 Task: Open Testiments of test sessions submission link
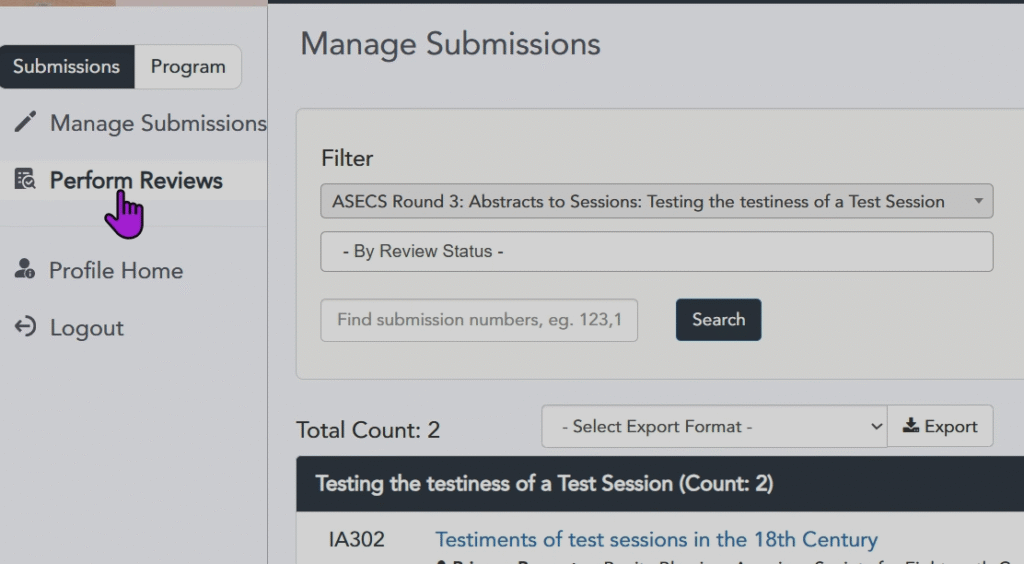click(x=656, y=540)
